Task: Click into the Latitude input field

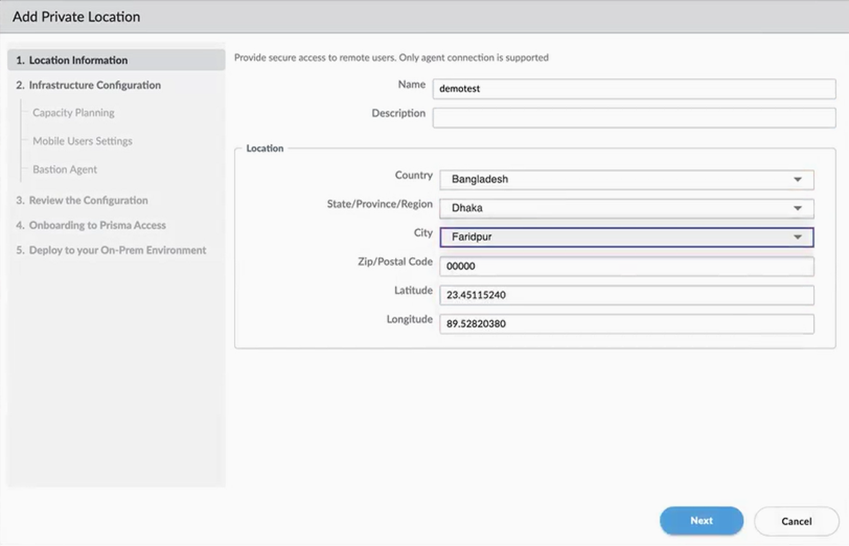Action: coord(626,296)
